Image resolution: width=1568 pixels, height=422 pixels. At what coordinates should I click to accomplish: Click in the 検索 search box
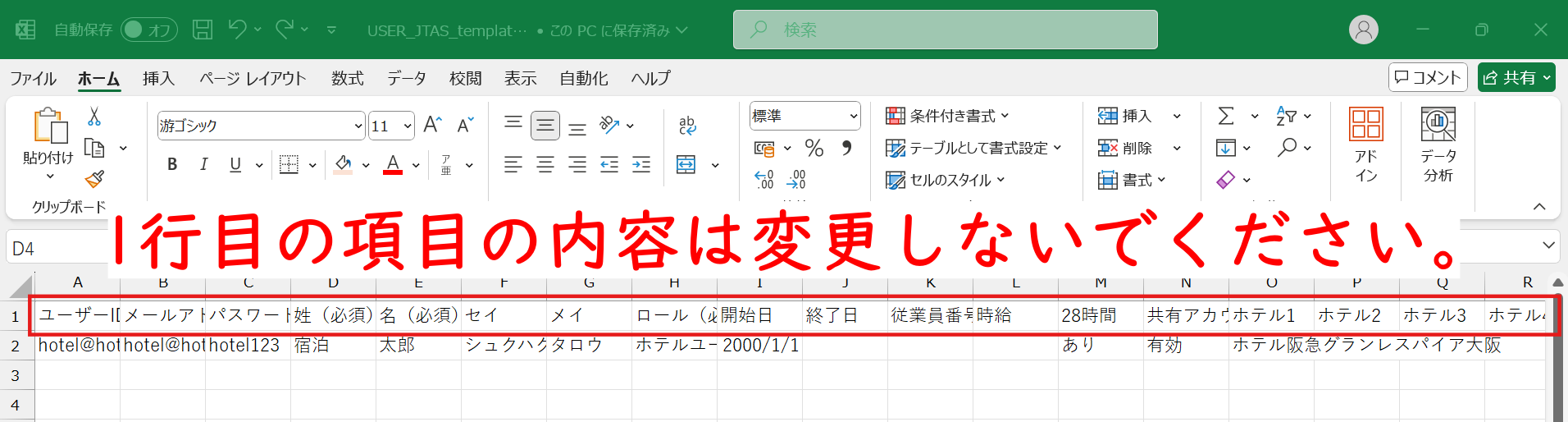pos(946,30)
